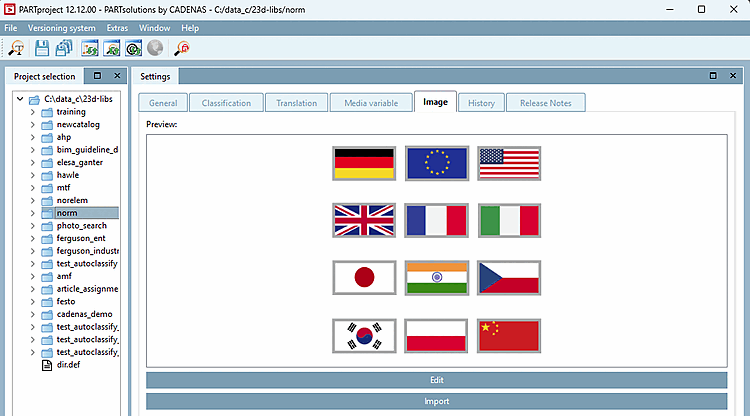Click the stacked floppy disks save-all icon
This screenshot has height=416, width=750.
(64, 48)
